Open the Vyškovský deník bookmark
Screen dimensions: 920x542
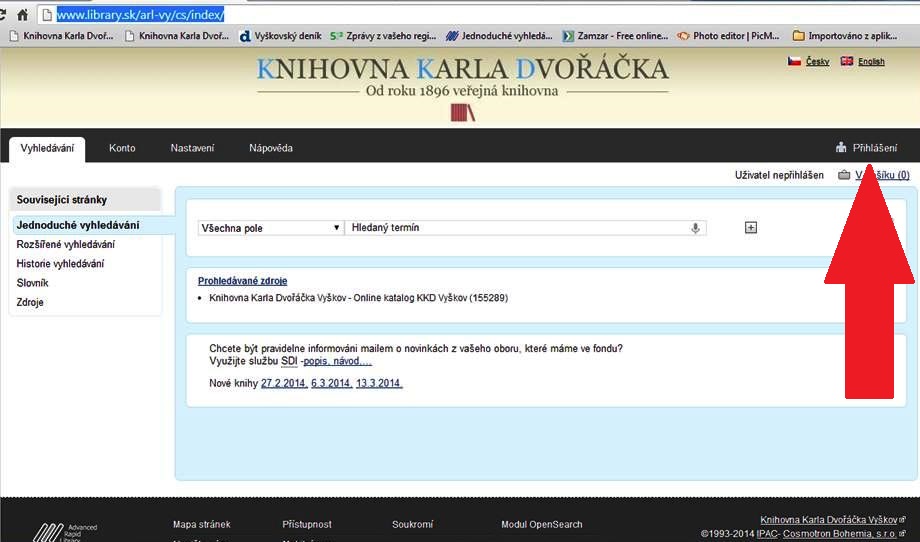pyautogui.click(x=280, y=36)
